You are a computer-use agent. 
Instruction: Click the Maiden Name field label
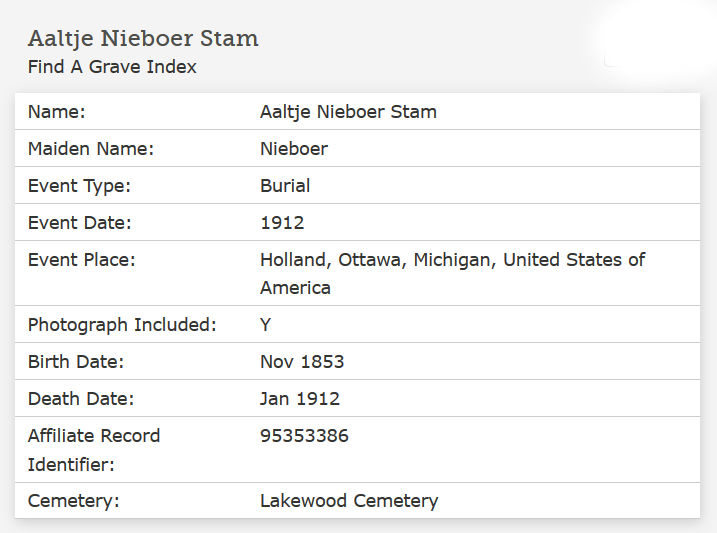coord(91,149)
